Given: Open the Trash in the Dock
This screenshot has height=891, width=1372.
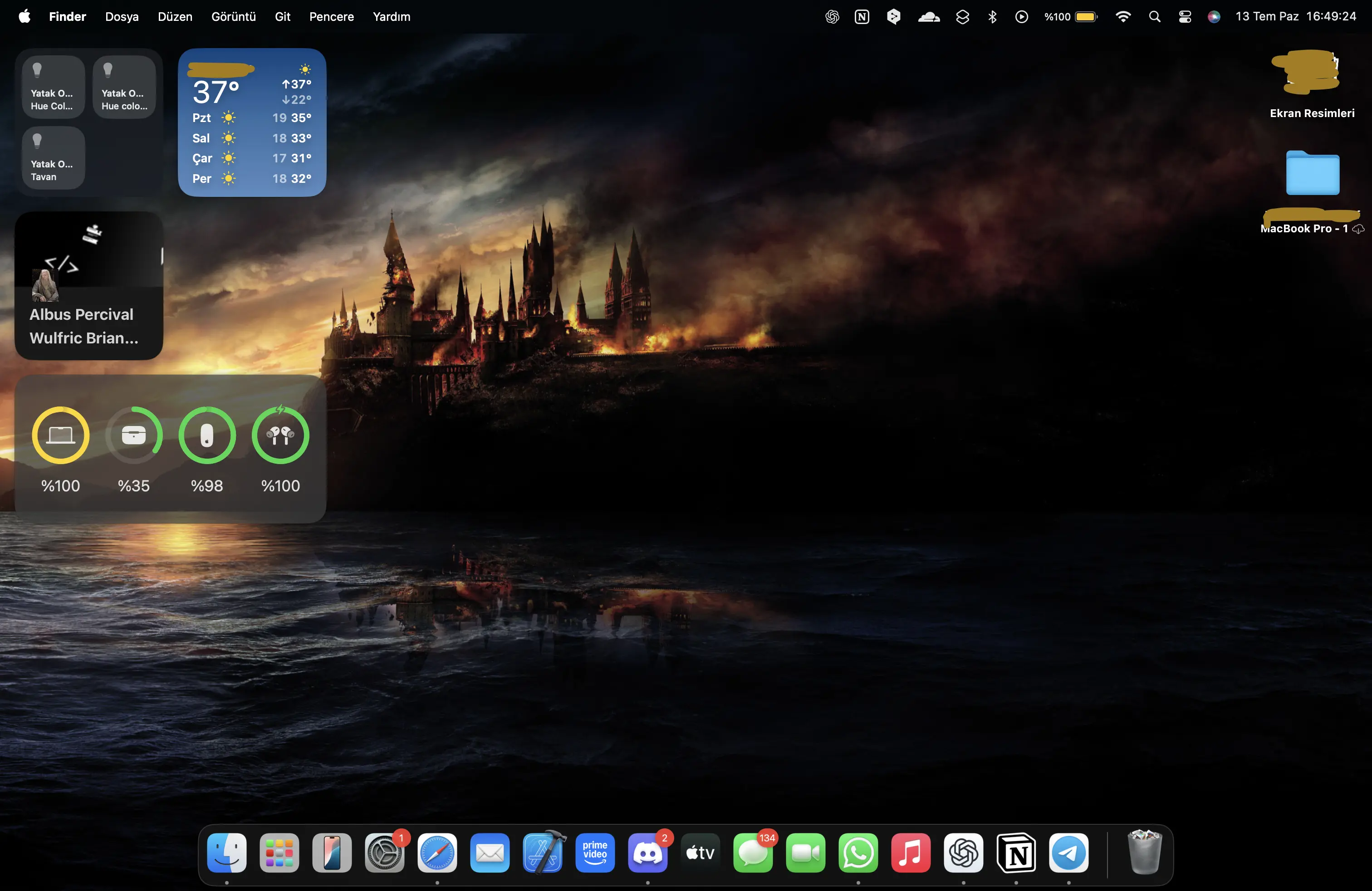Looking at the screenshot, I should pos(1144,852).
